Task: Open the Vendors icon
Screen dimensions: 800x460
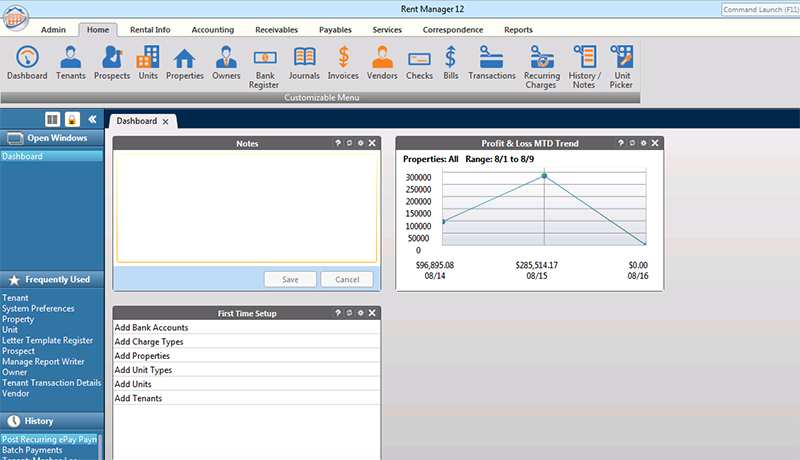Action: [382, 63]
